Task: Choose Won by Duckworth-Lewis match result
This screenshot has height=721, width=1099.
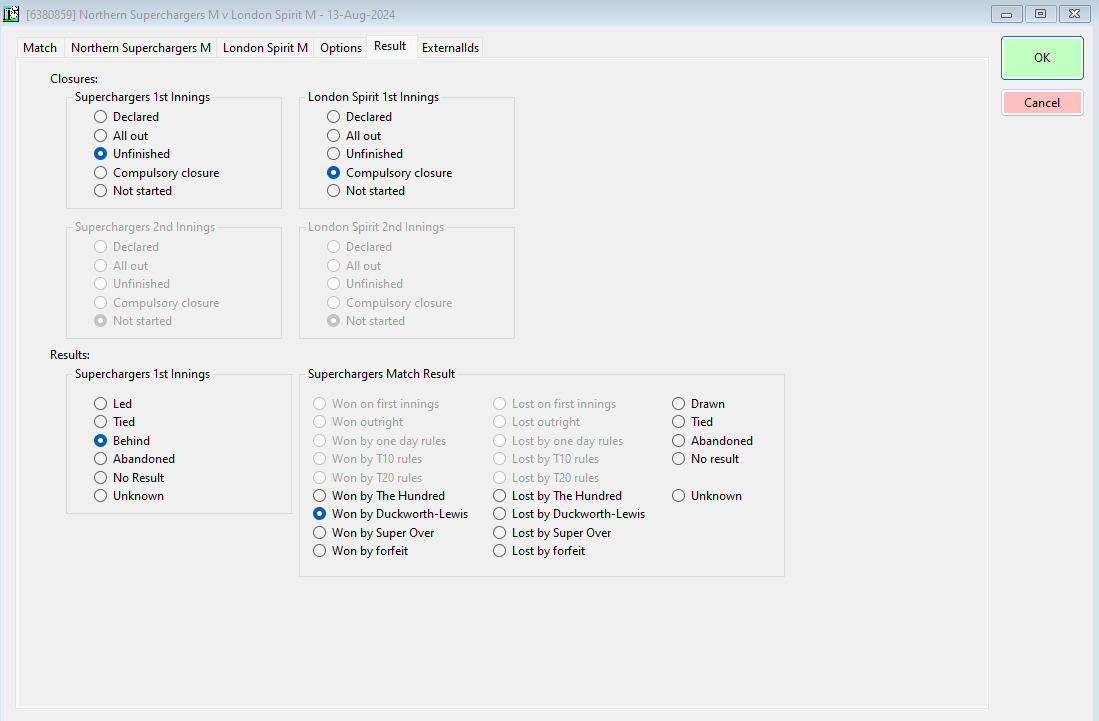Action: tap(390, 514)
